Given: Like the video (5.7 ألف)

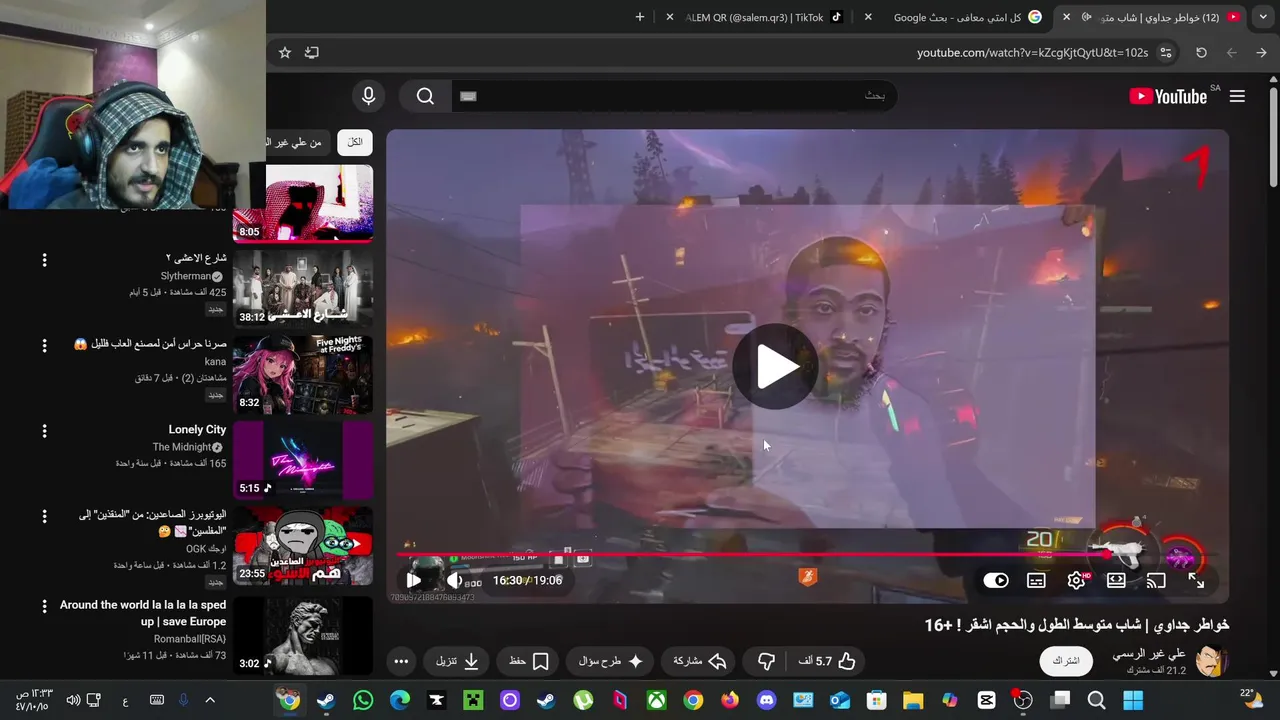Looking at the screenshot, I should tap(827, 661).
